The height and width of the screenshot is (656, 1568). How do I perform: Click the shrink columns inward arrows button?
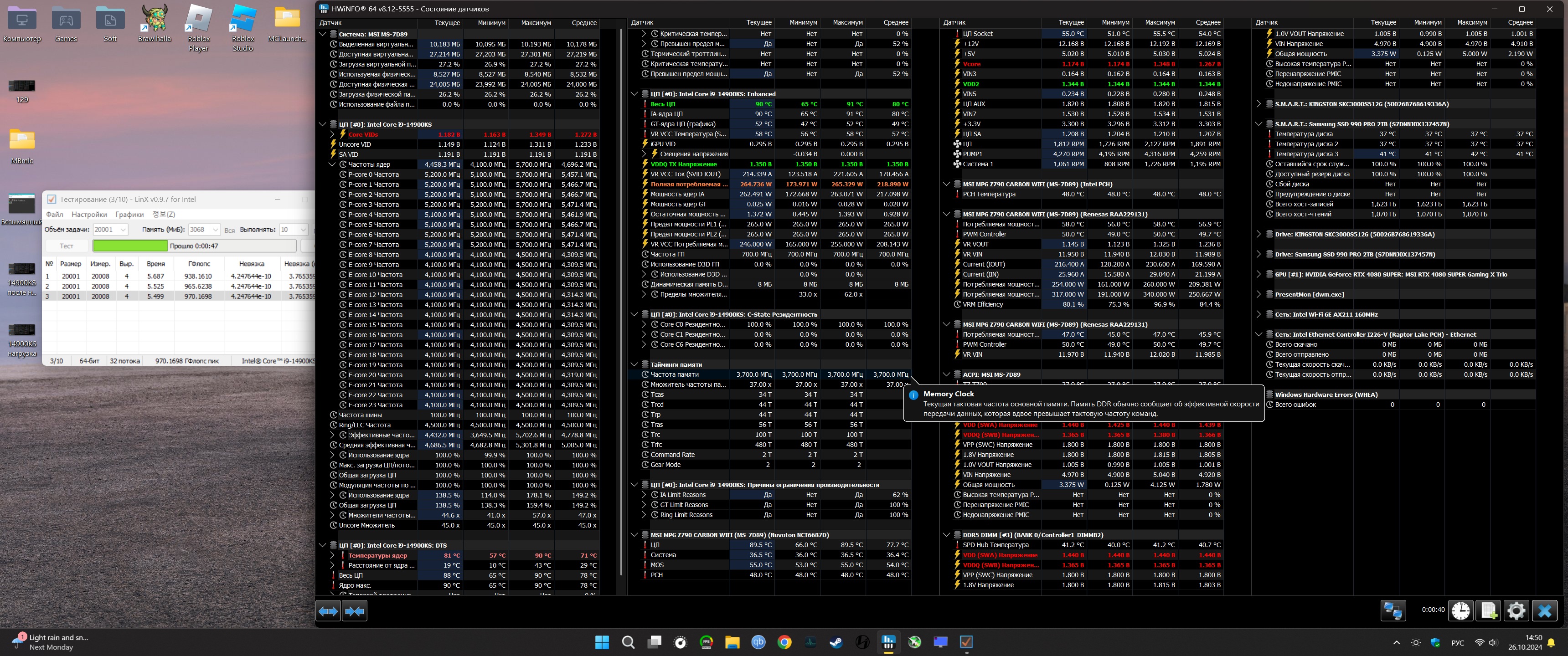355,610
